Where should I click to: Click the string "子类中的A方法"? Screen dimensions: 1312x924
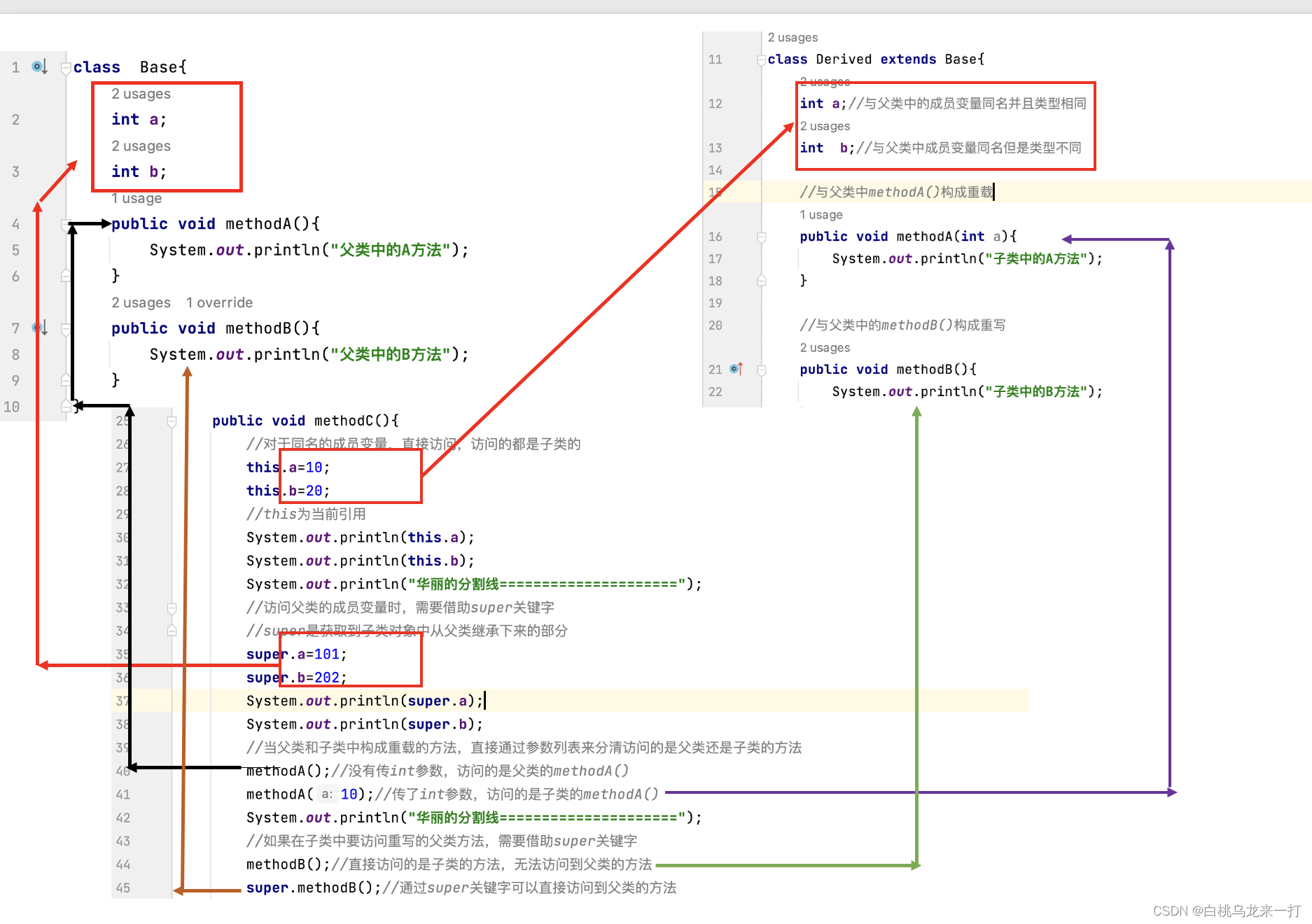pos(1037,259)
